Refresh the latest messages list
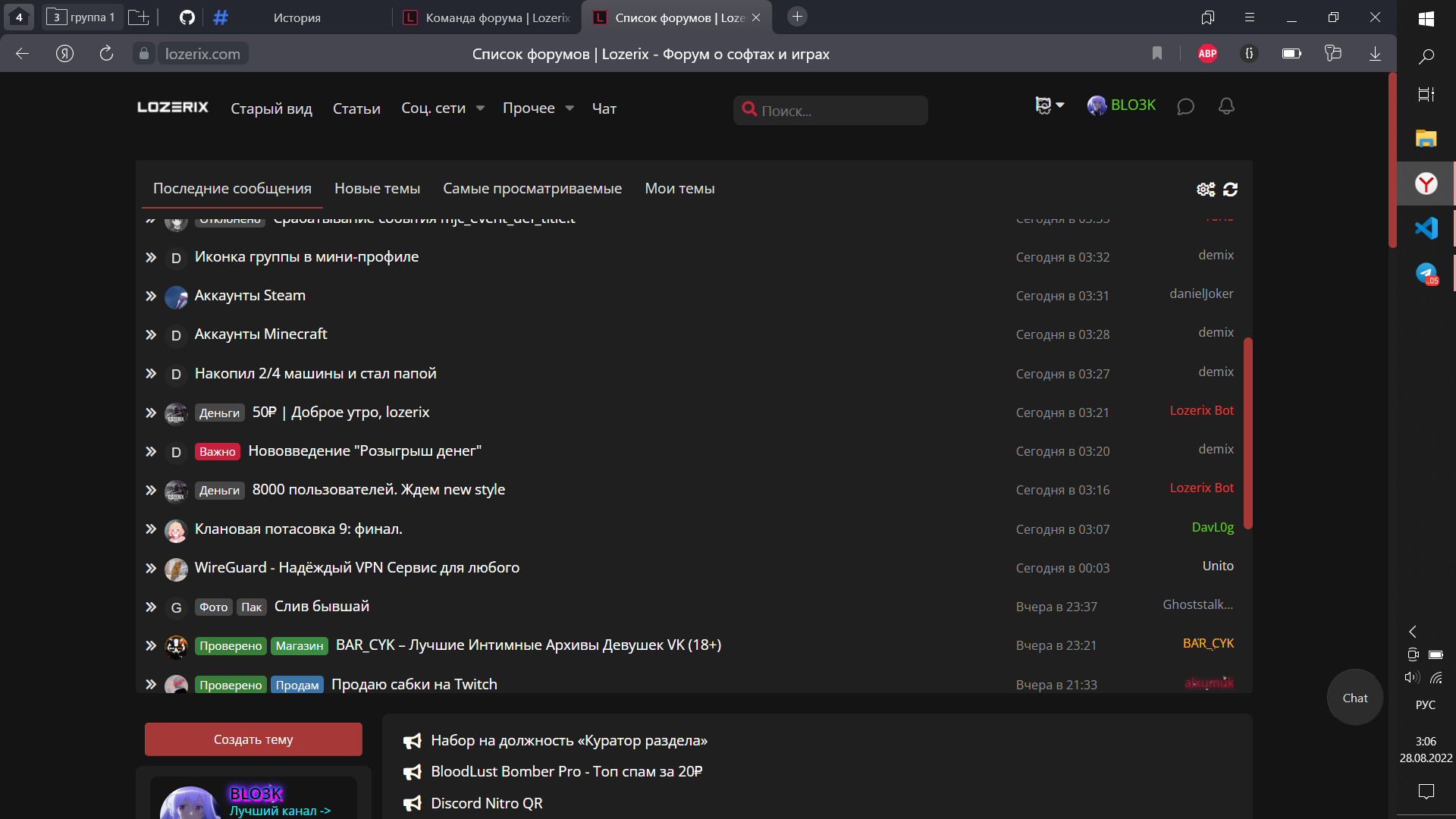The height and width of the screenshot is (819, 1456). tap(1230, 189)
